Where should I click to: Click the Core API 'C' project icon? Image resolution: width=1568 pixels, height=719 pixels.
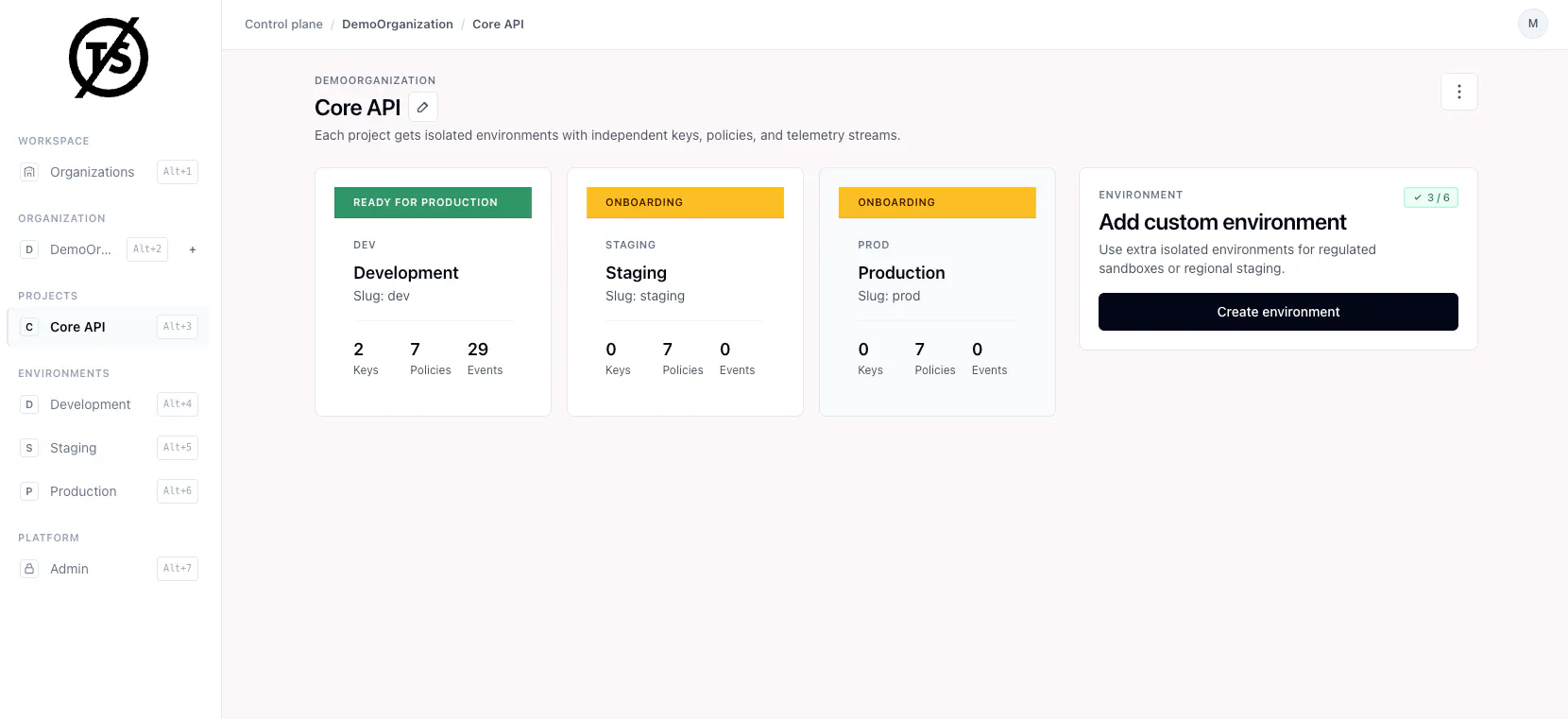(29, 327)
